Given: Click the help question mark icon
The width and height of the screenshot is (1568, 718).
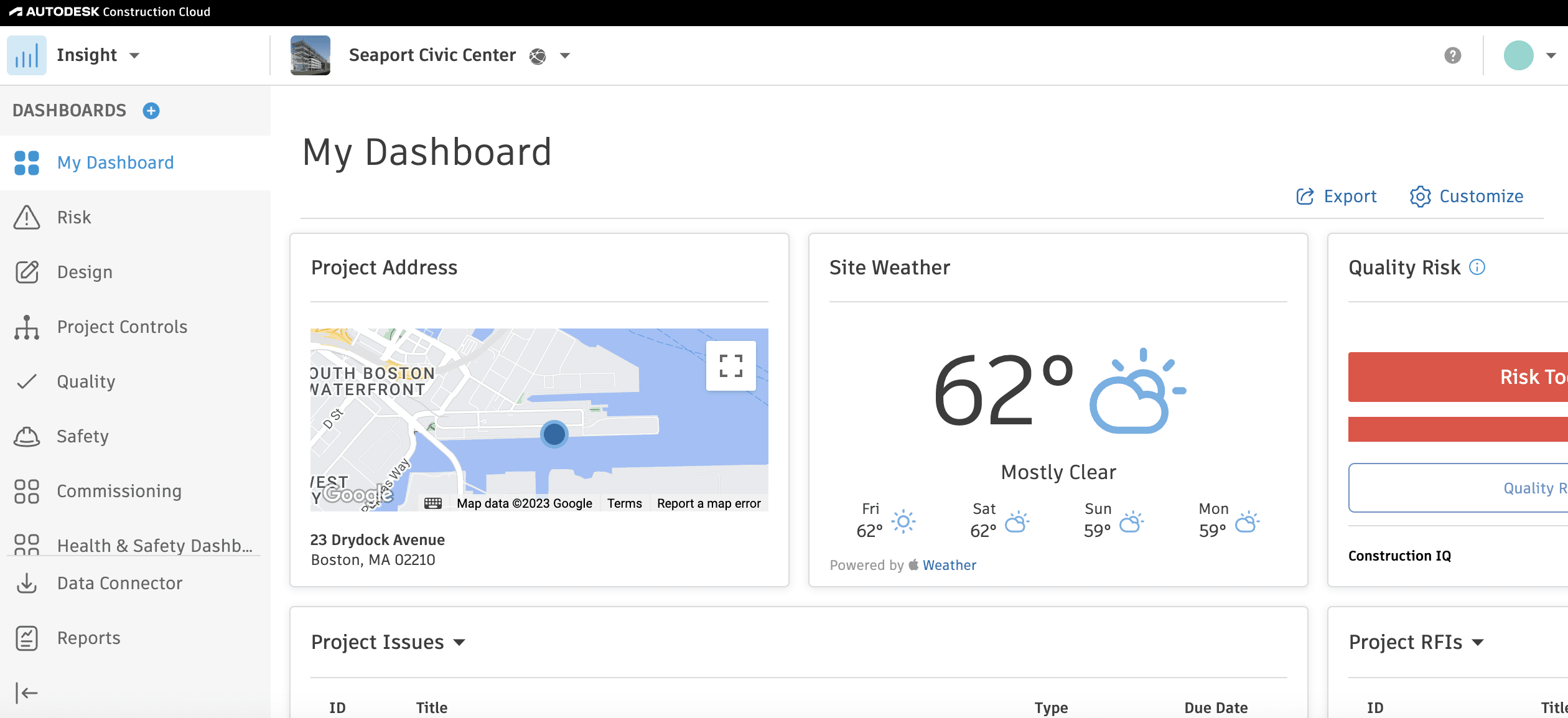Looking at the screenshot, I should click(x=1452, y=55).
